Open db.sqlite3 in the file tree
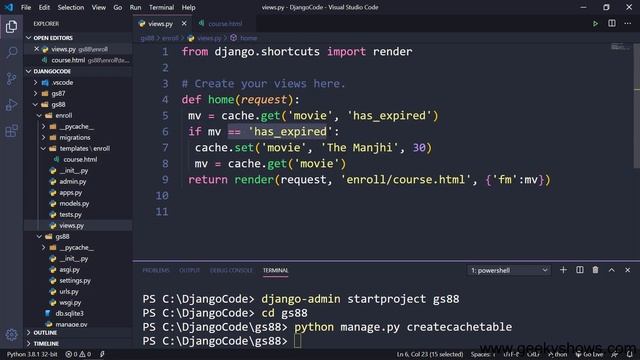The width and height of the screenshot is (640, 360). tap(69, 313)
